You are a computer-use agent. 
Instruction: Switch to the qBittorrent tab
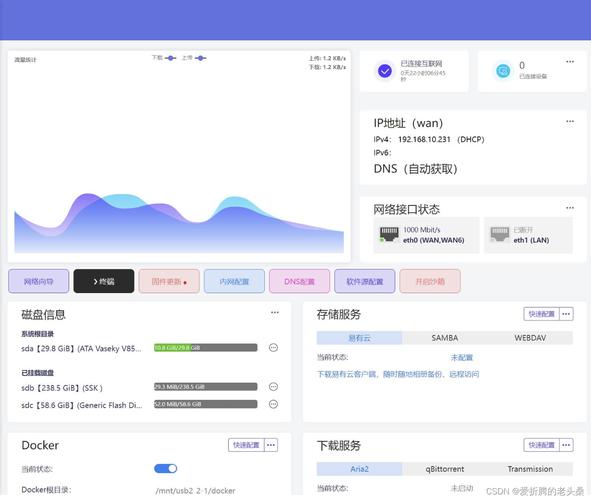coord(445,469)
